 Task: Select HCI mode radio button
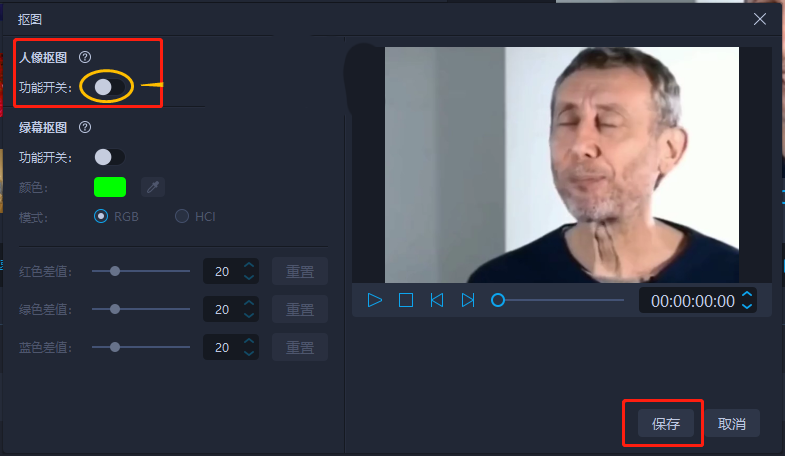click(x=182, y=216)
